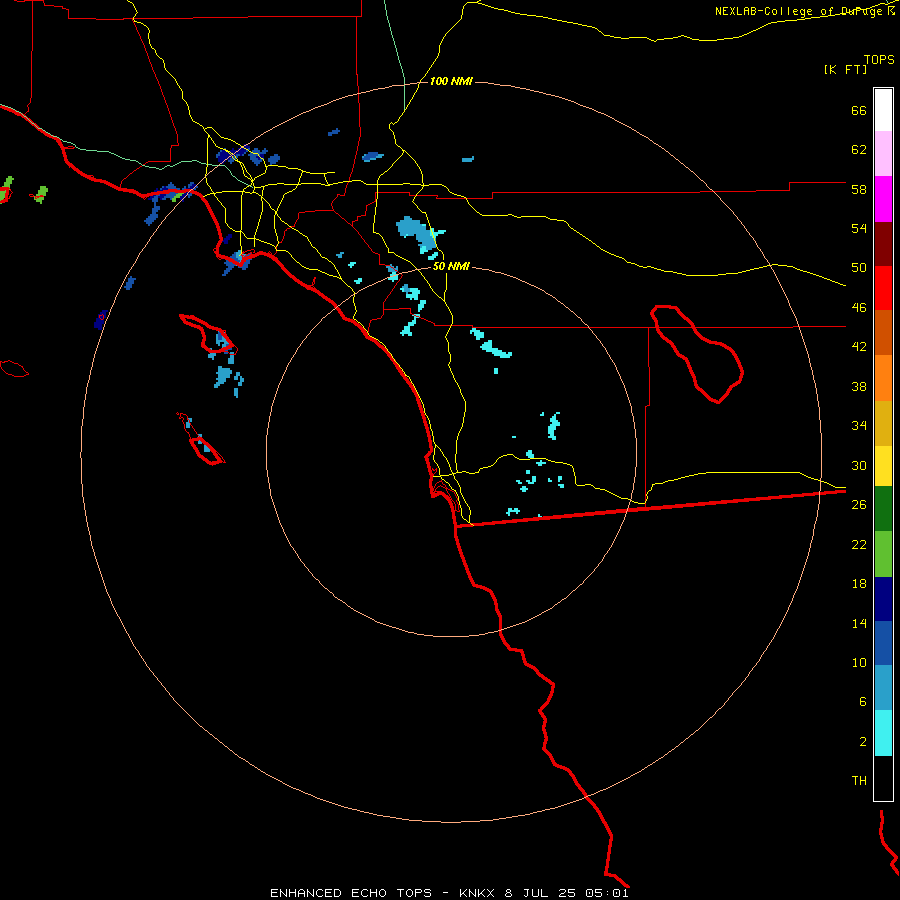900x900 pixels.
Task: Click the NEXLAB-College of DuPage credit
Action: pos(801,11)
